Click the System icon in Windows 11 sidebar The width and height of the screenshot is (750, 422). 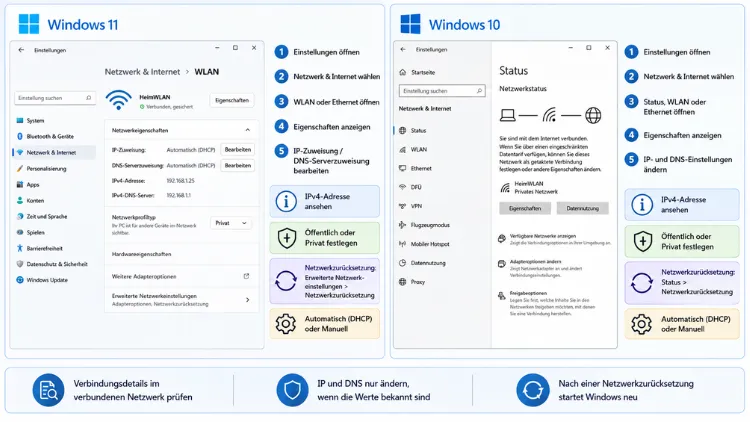[x=20, y=121]
